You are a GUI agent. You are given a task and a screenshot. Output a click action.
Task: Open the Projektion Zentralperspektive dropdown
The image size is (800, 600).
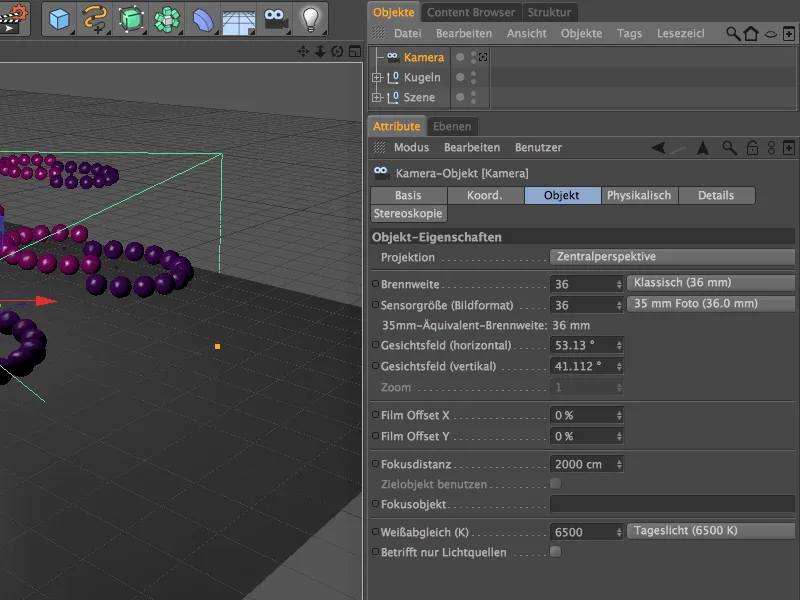coord(672,257)
